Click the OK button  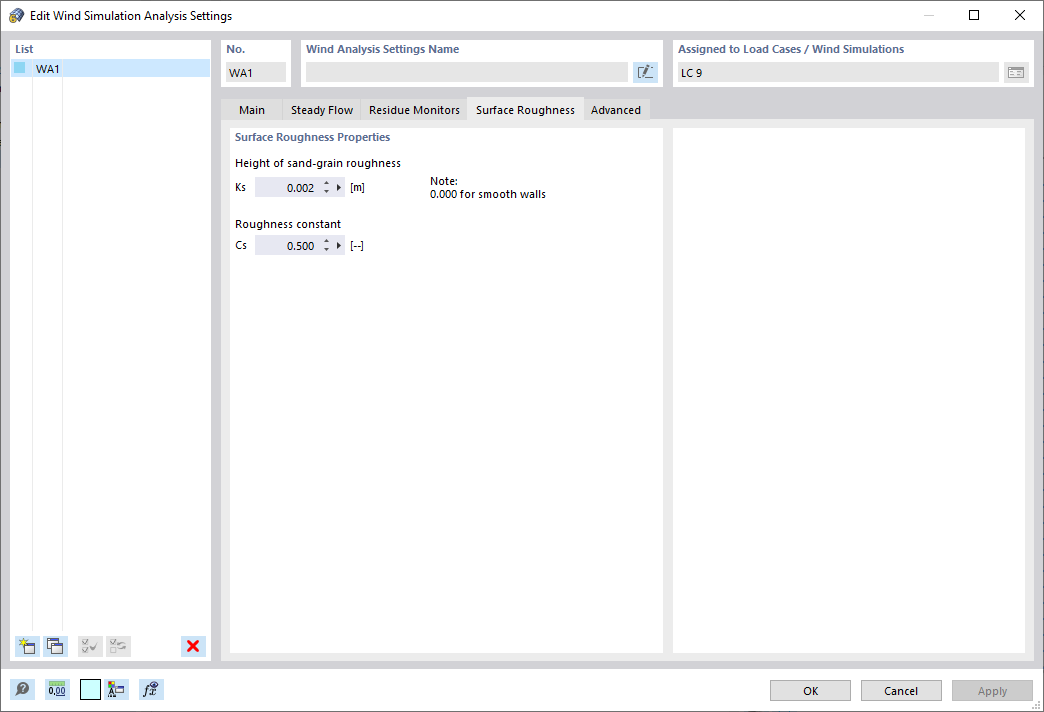pos(810,691)
